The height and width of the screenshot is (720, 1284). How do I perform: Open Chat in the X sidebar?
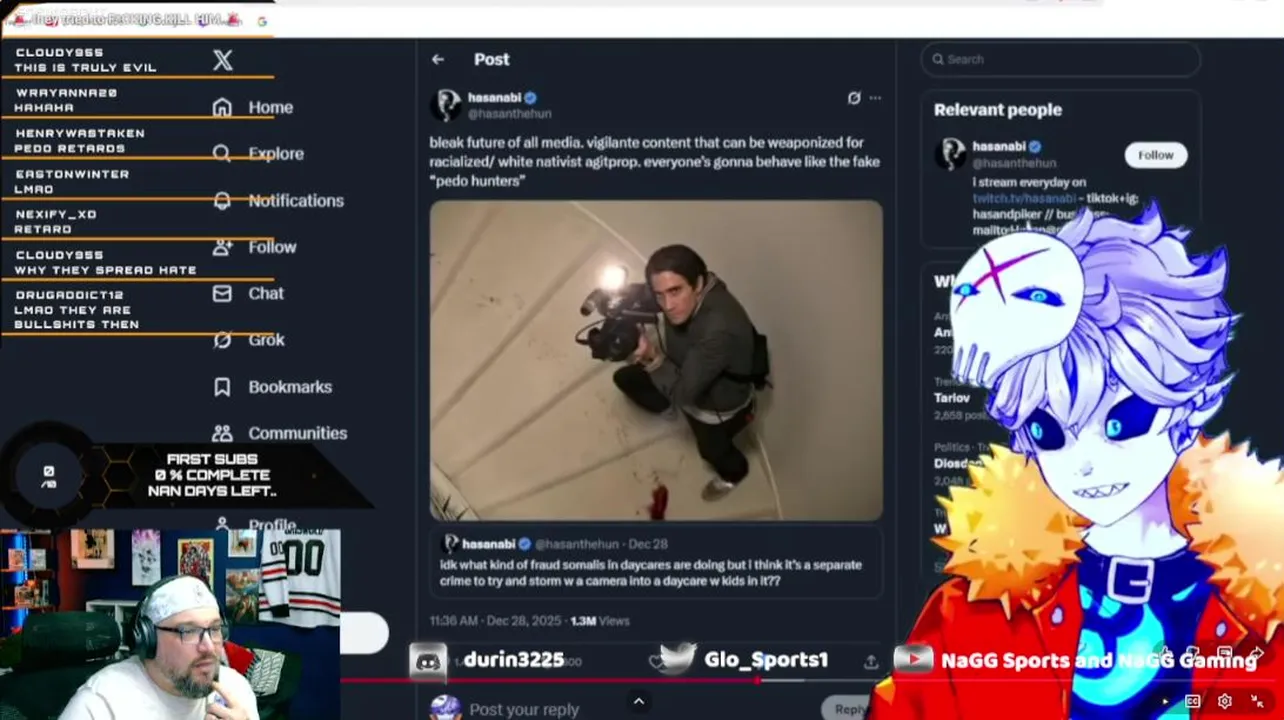click(x=249, y=293)
